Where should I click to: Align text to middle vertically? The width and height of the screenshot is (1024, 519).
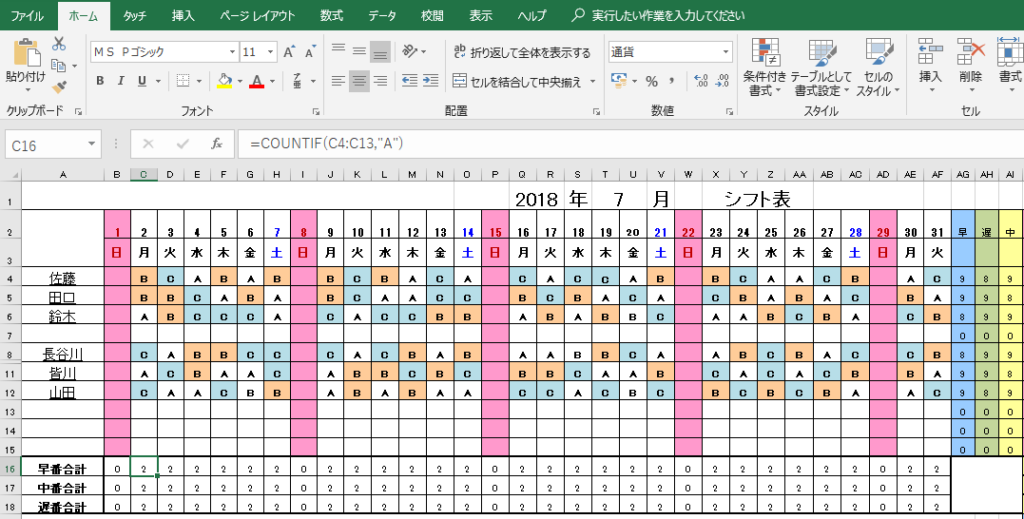[359, 50]
